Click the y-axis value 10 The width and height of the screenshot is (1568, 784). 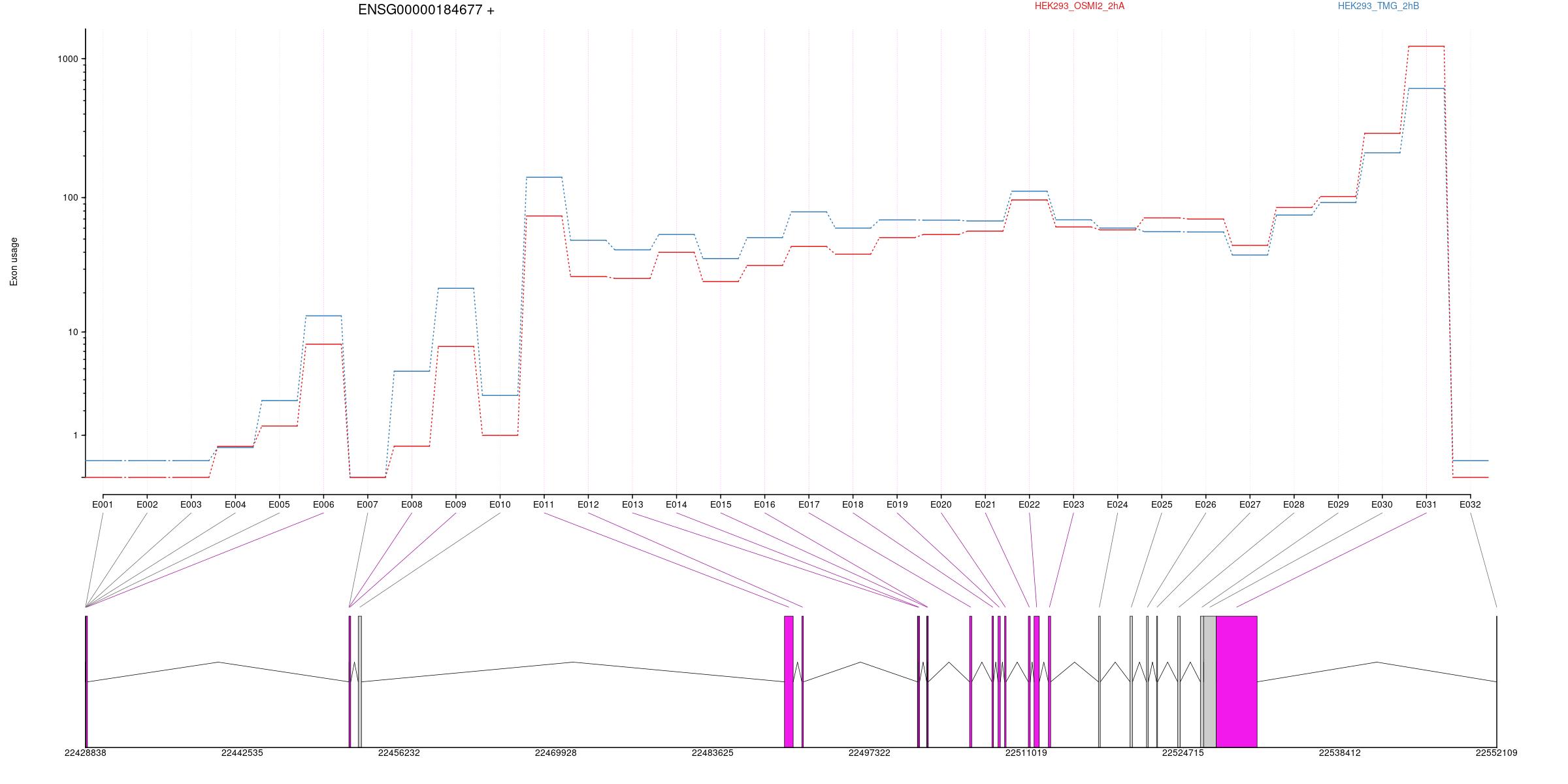coord(73,332)
